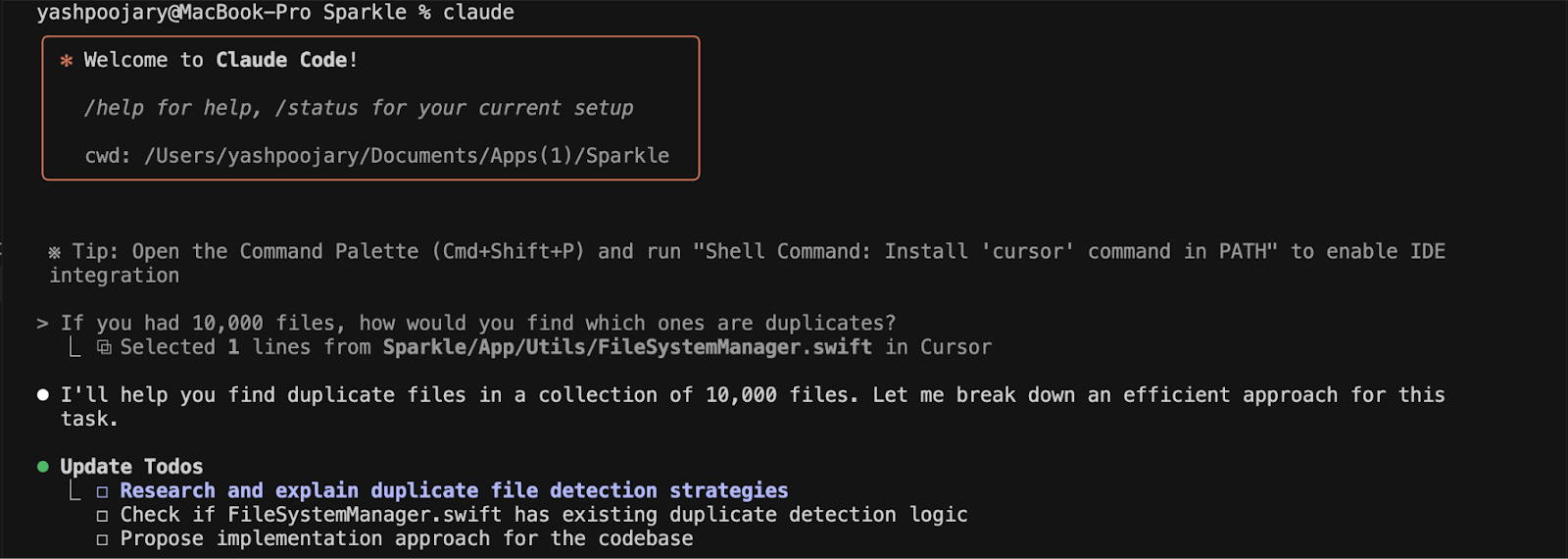
Task: Click the FileSystemManager.swift file path
Action: (627, 347)
